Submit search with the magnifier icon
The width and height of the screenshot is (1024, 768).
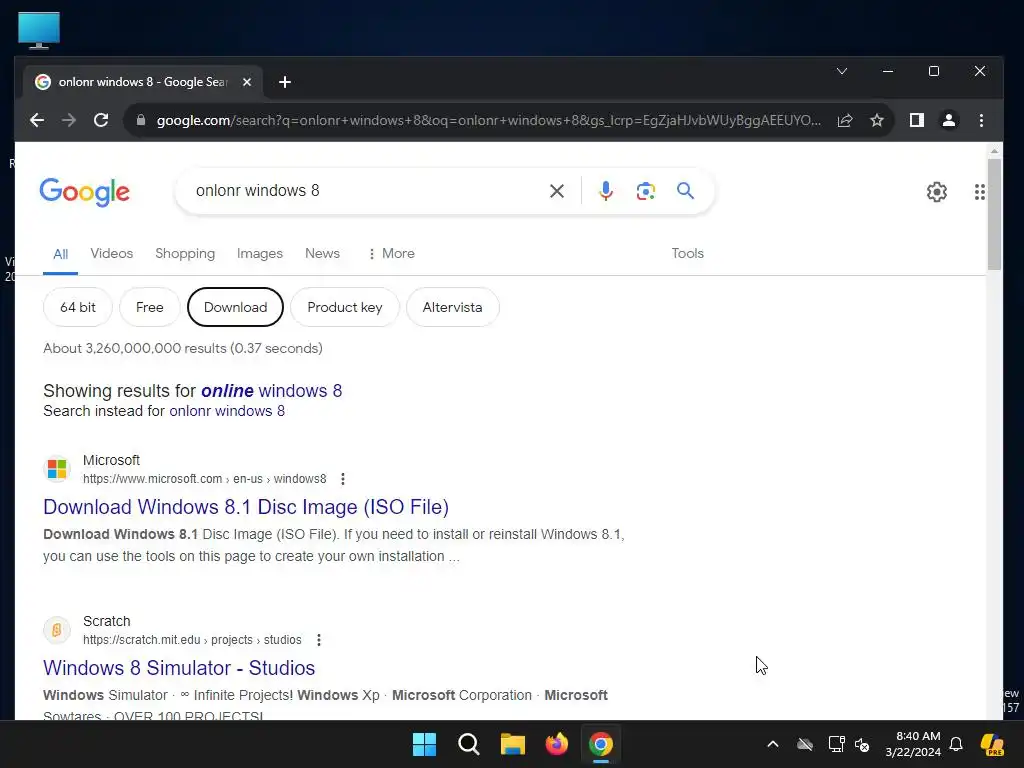tap(685, 191)
